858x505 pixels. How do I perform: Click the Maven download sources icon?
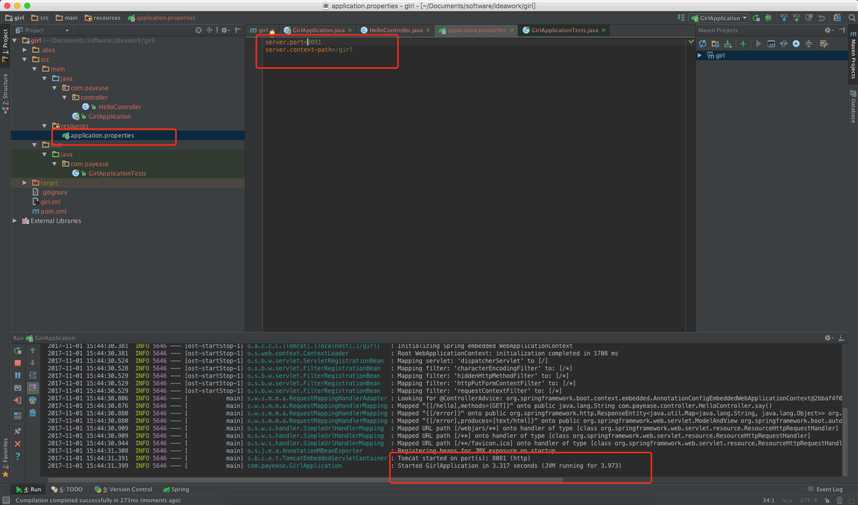point(728,43)
